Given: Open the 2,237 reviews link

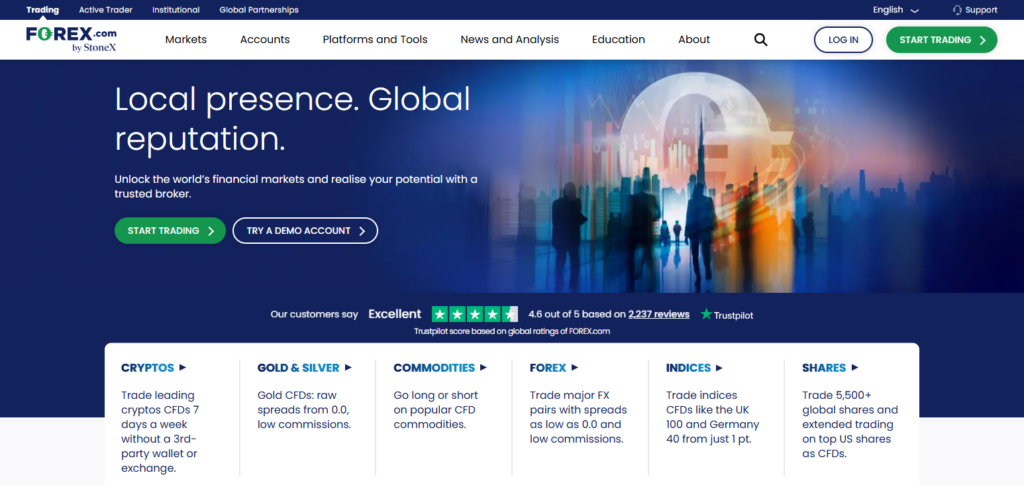Looking at the screenshot, I should click(659, 314).
